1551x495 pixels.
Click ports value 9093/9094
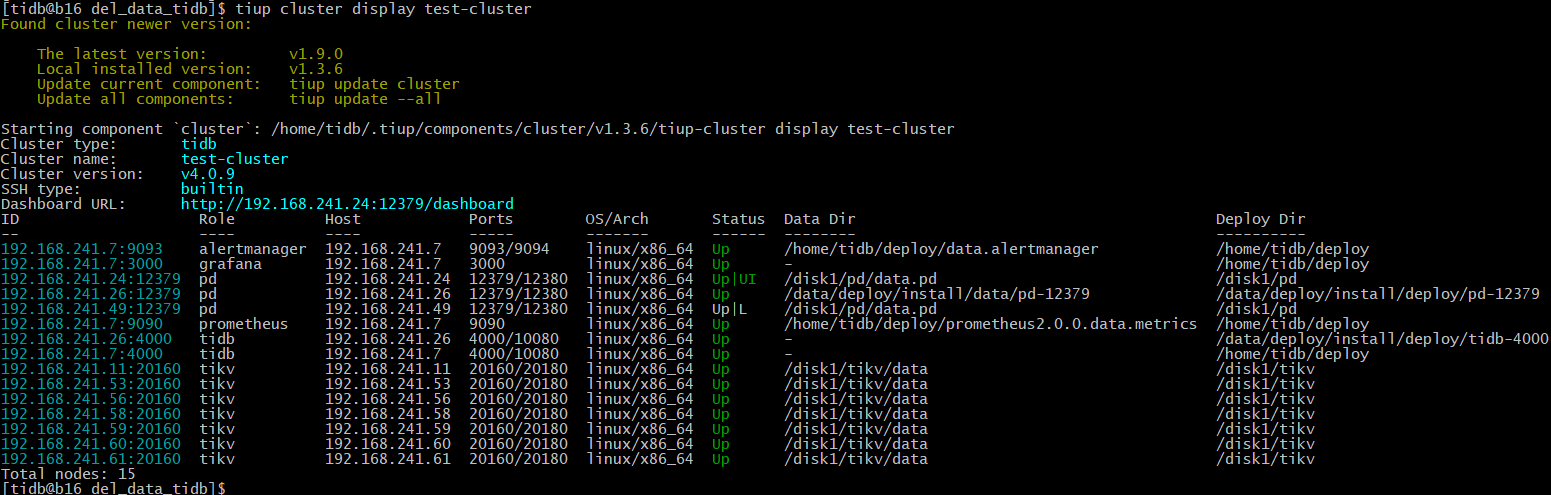point(509,249)
